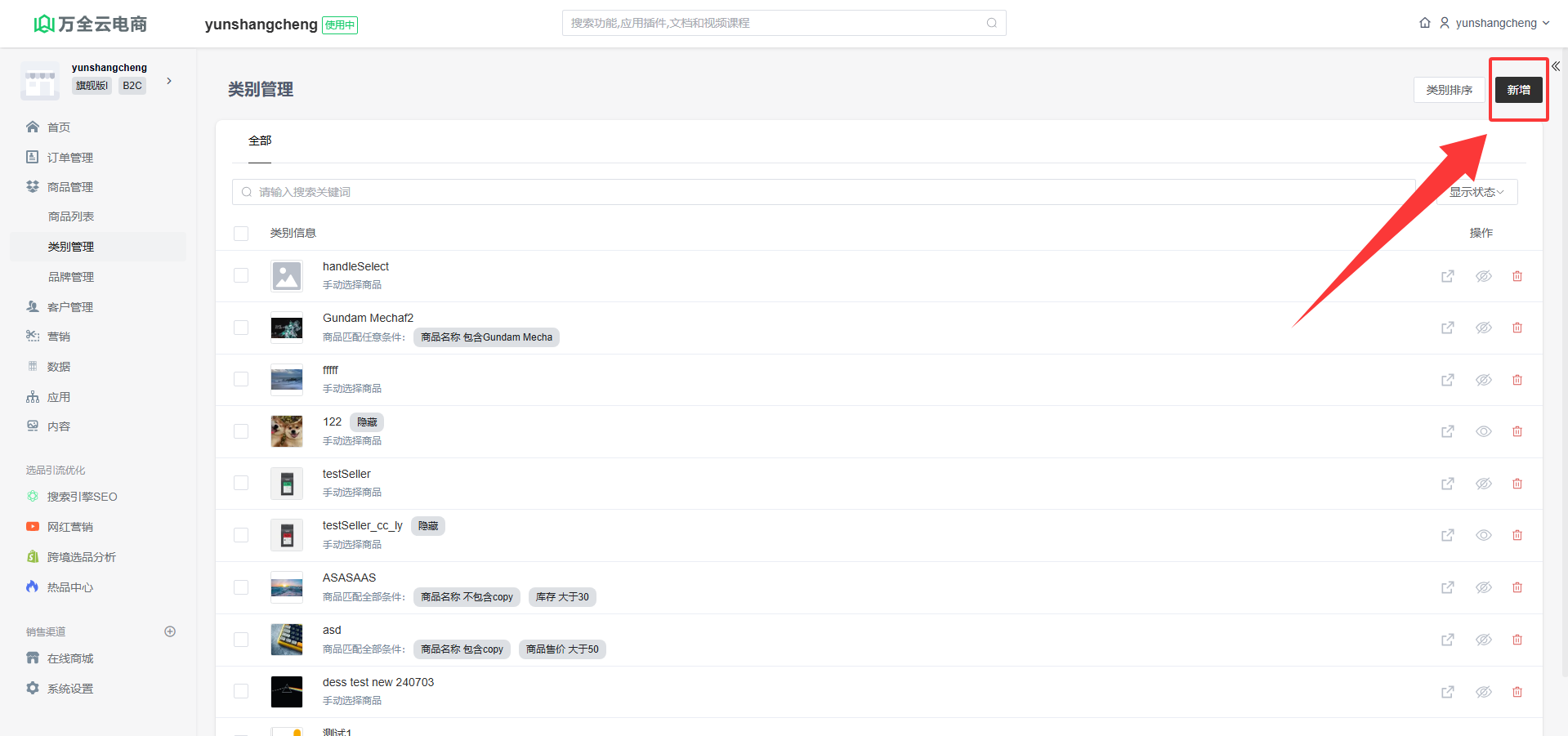Screen dimensions: 1568x736
Task: Click the 类别排序 button
Action: (1449, 90)
